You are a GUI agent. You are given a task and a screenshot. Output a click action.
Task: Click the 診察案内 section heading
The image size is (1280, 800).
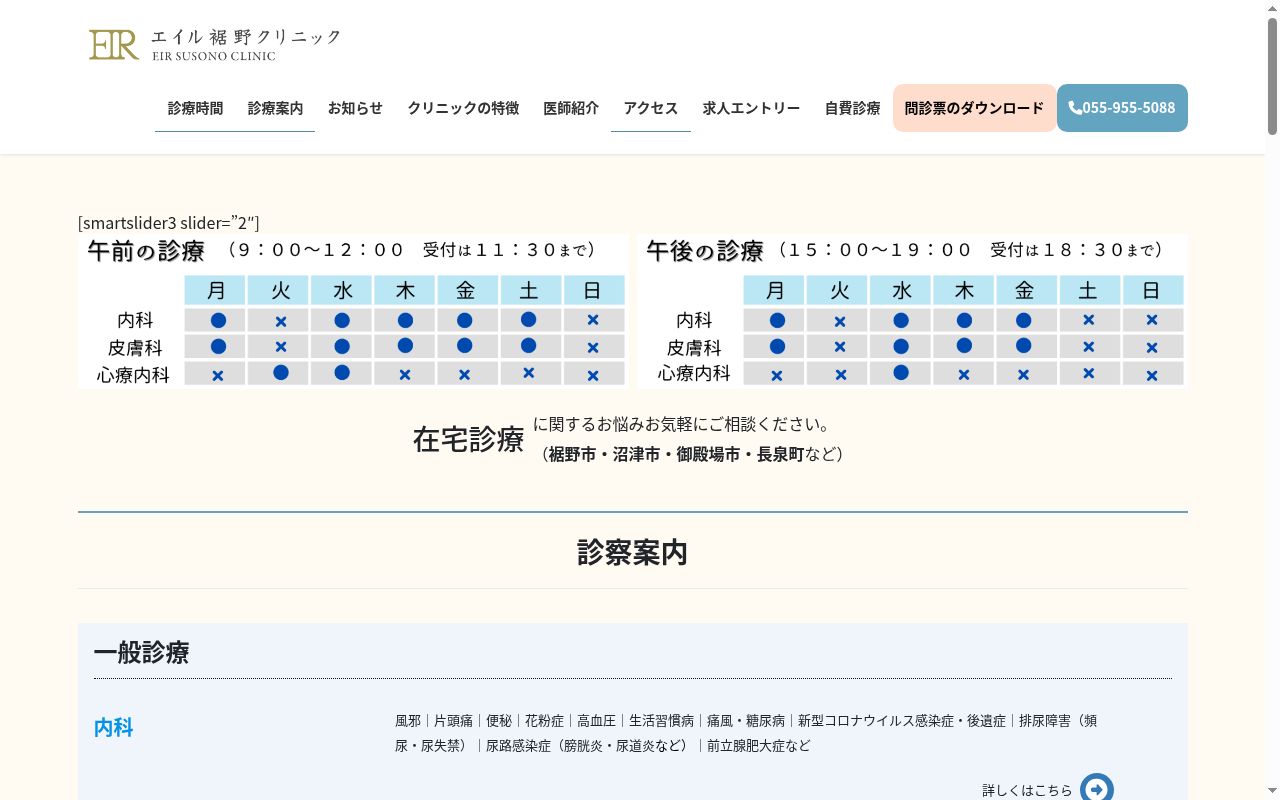coord(632,552)
